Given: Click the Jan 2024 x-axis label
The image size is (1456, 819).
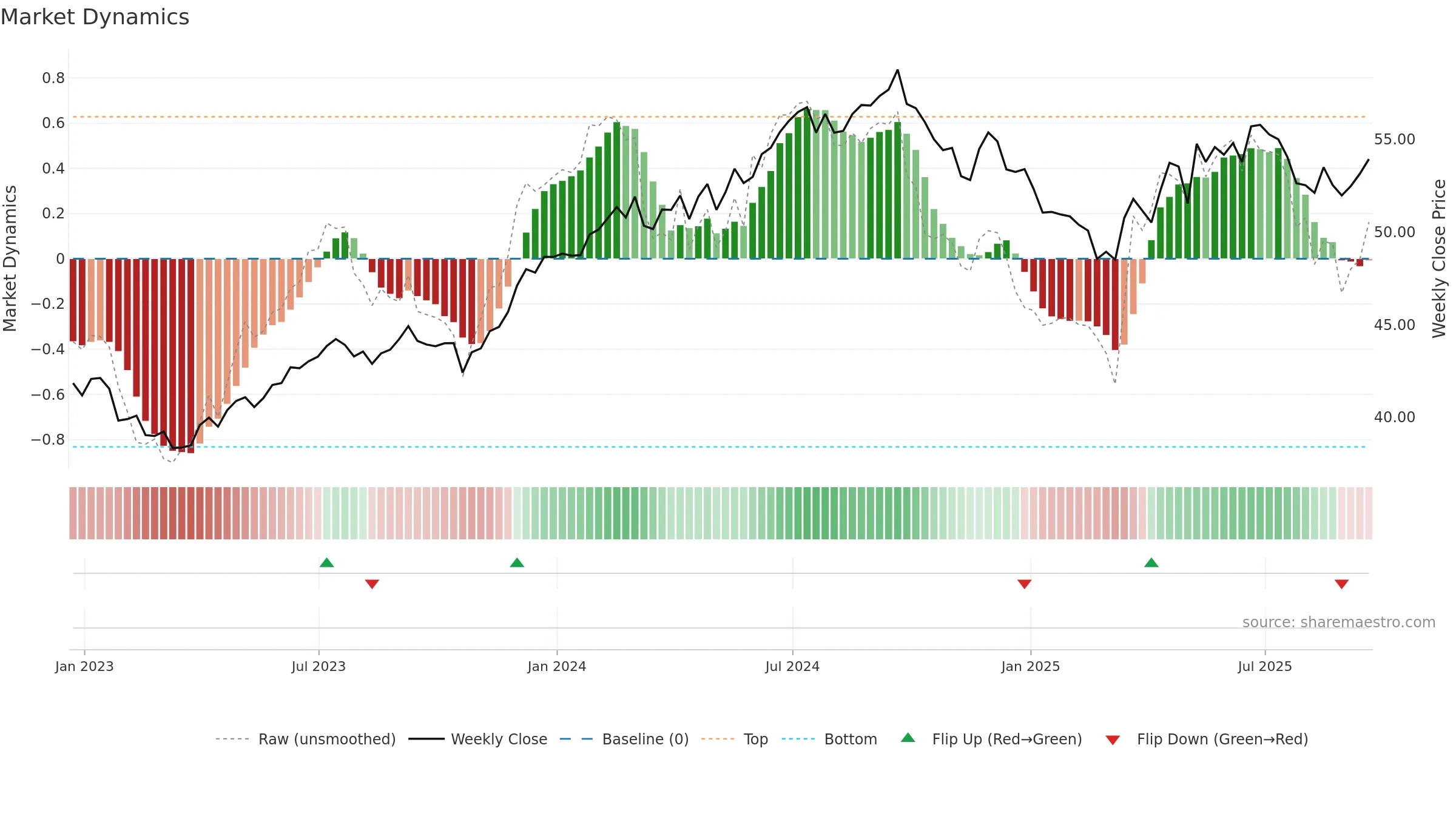Looking at the screenshot, I should pos(557,666).
